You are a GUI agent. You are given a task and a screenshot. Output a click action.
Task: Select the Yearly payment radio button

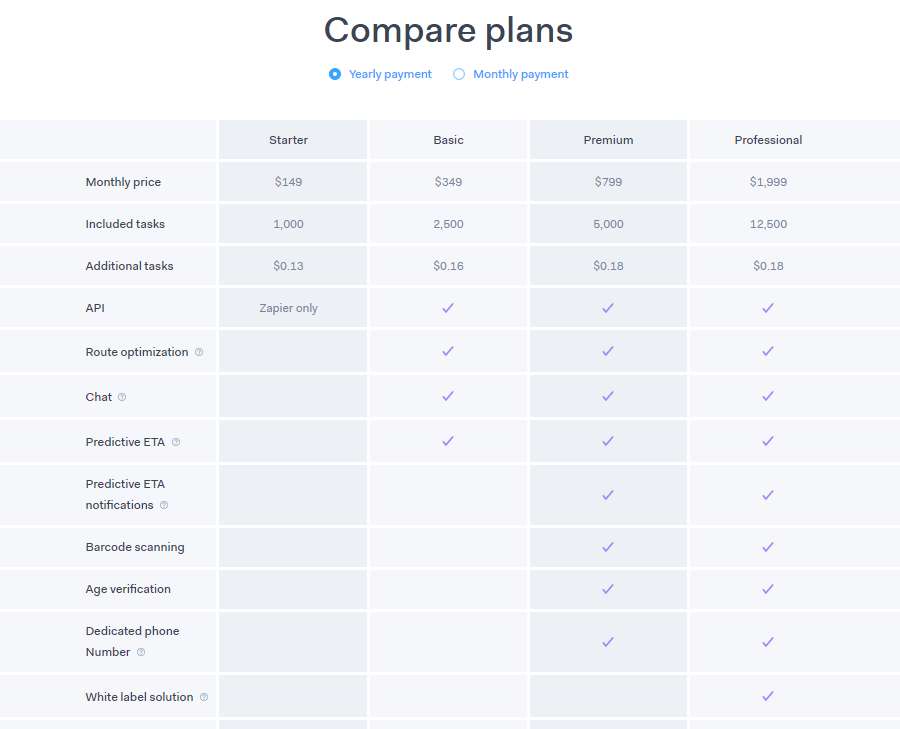click(x=335, y=74)
